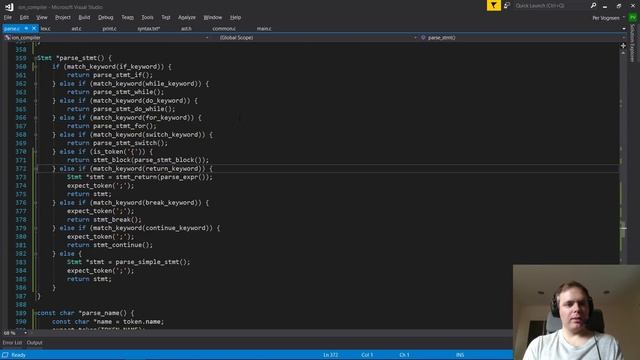The width and height of the screenshot is (640, 360).
Task: Open the Team menu
Action: [127, 18]
